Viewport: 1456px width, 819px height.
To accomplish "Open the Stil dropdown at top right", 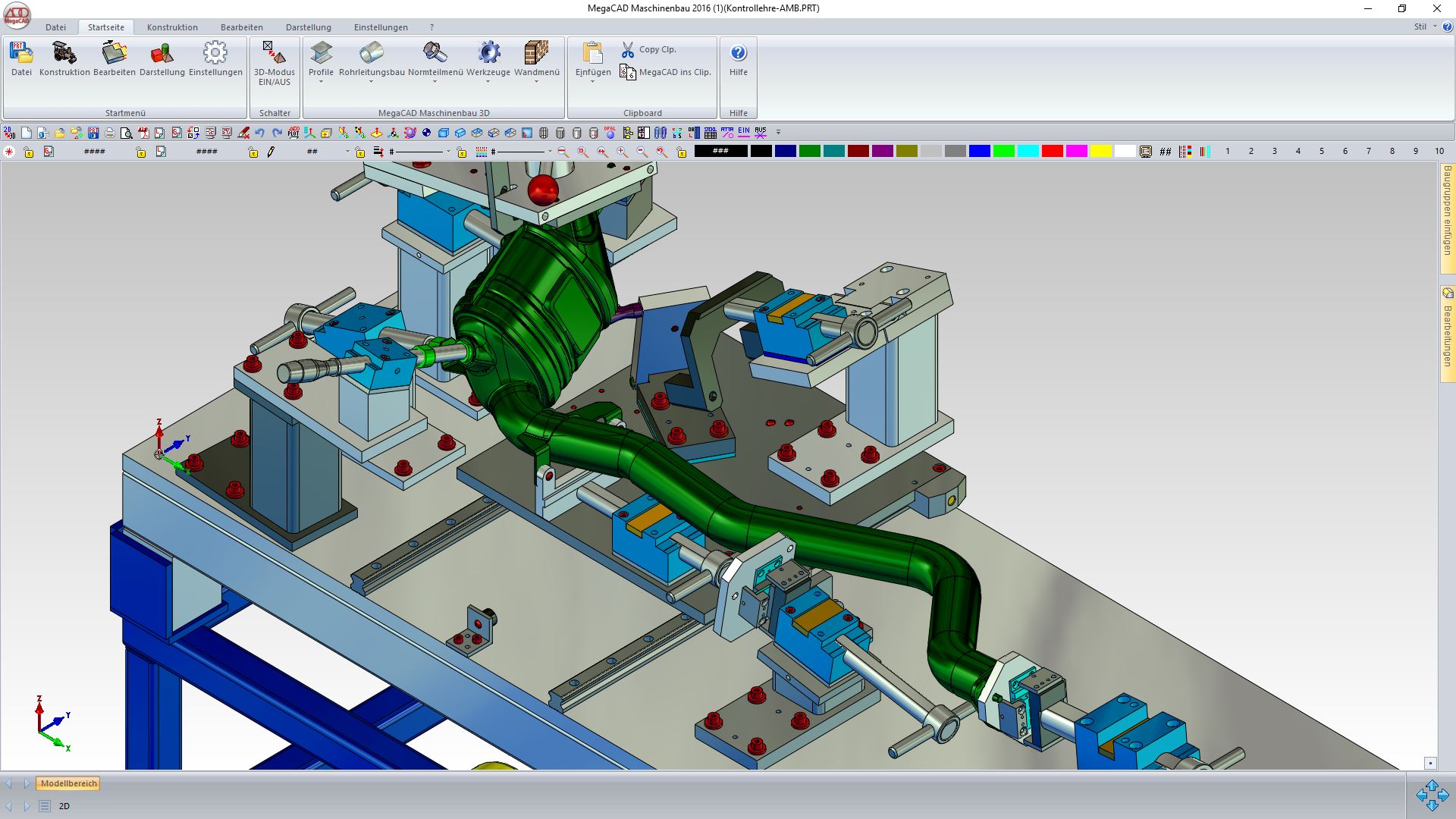I will click(x=1424, y=27).
